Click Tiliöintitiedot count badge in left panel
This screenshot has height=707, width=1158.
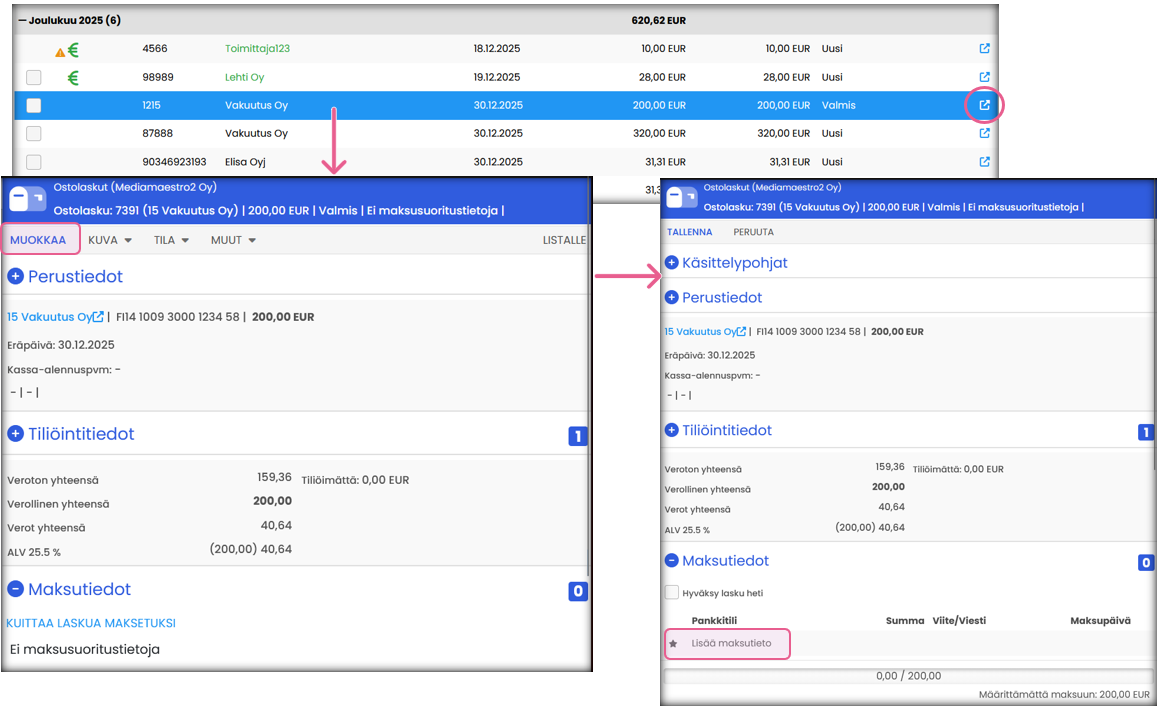[x=577, y=436]
